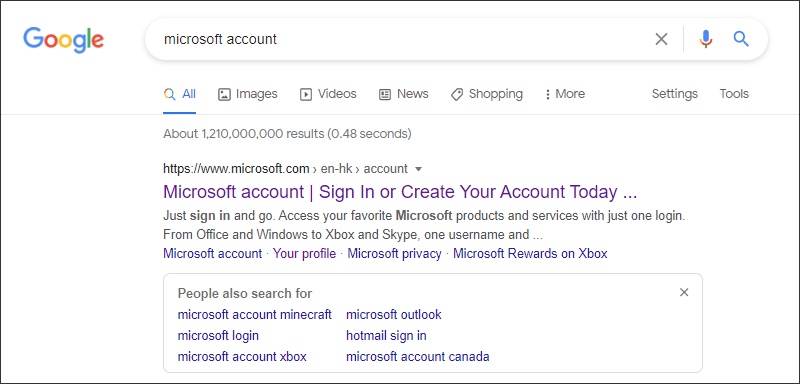800x384 pixels.
Task: Switch to the Shopping tab
Action: tap(487, 94)
